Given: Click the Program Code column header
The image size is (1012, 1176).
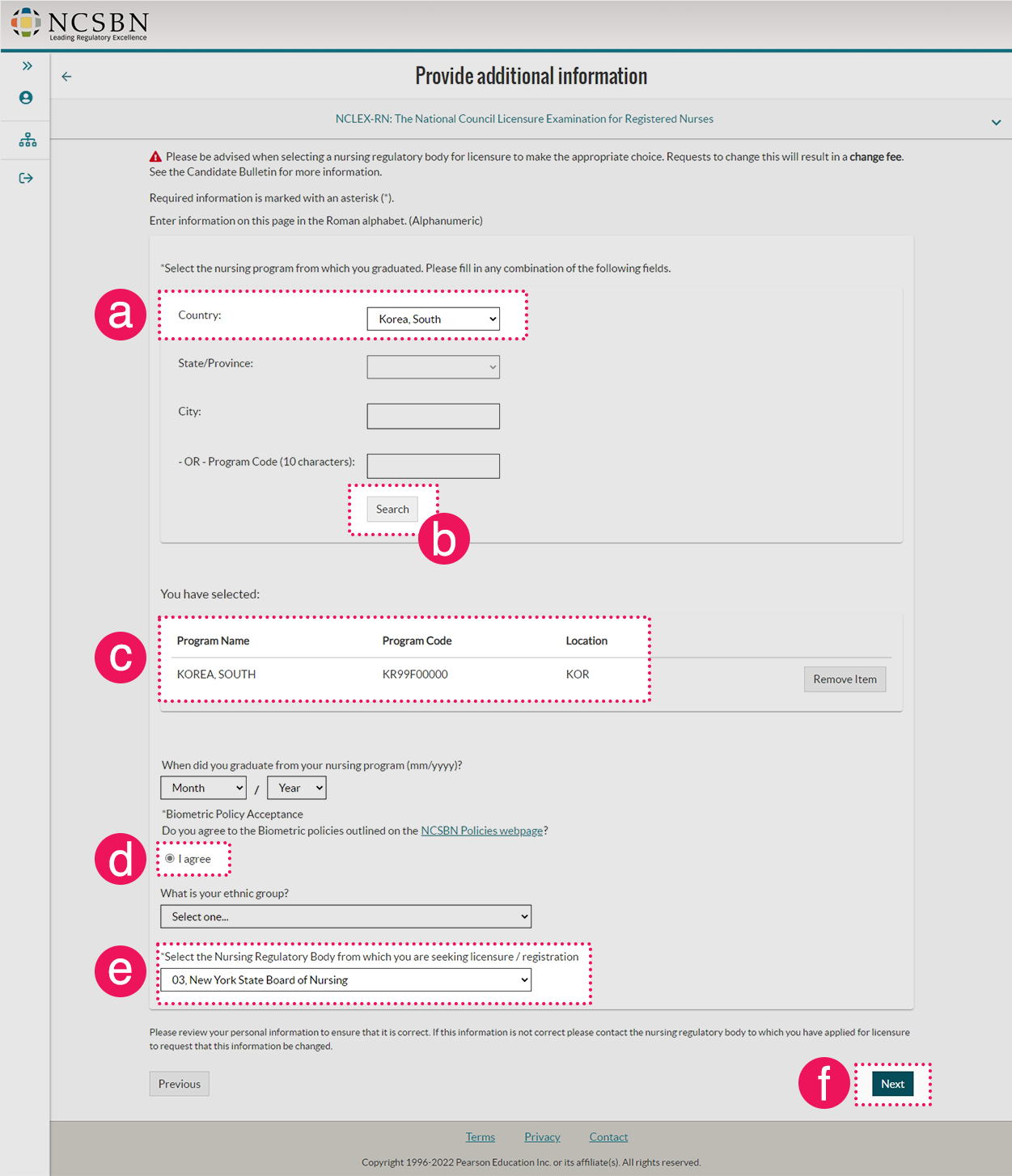Looking at the screenshot, I should pyautogui.click(x=417, y=641).
